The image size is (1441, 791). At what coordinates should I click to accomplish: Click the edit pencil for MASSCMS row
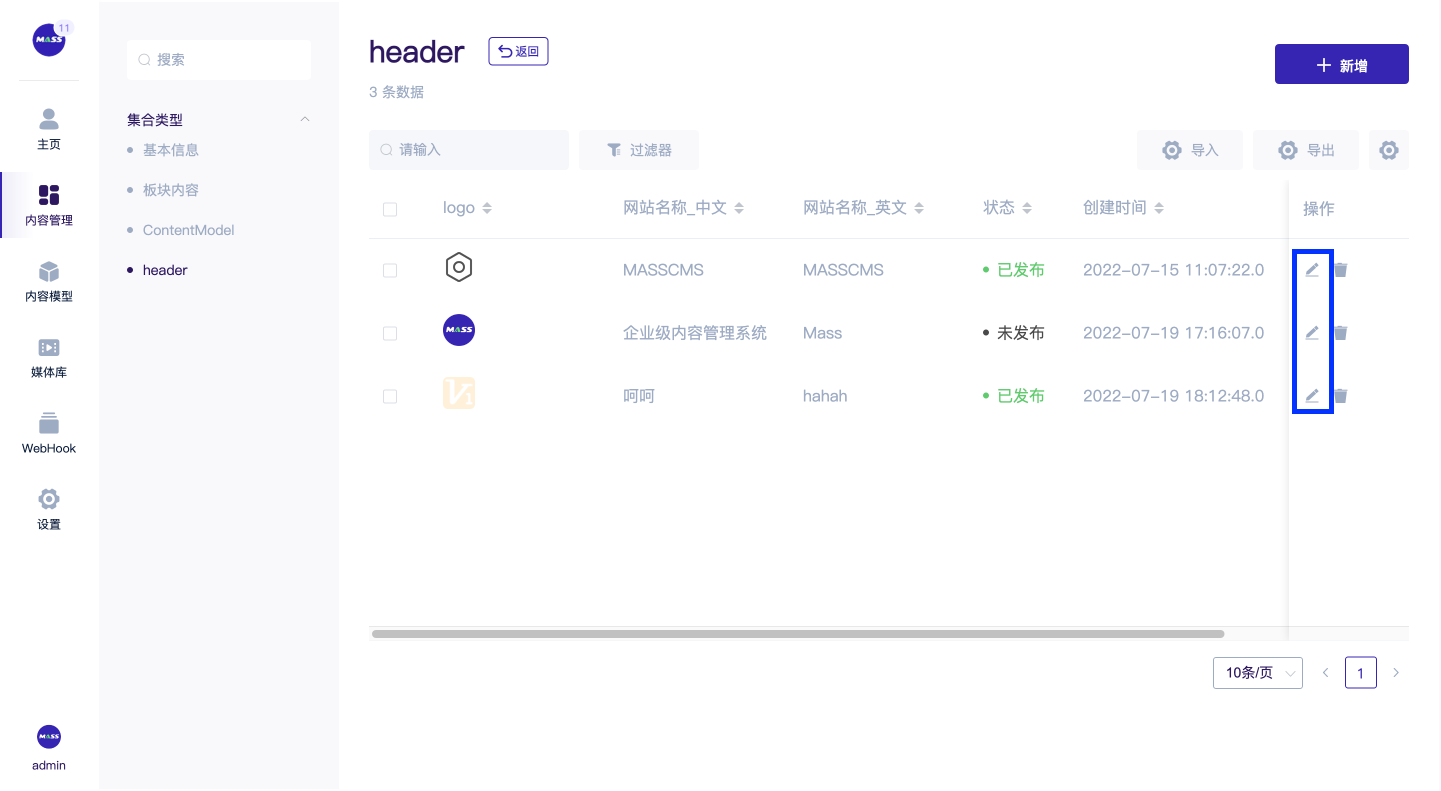[1312, 270]
